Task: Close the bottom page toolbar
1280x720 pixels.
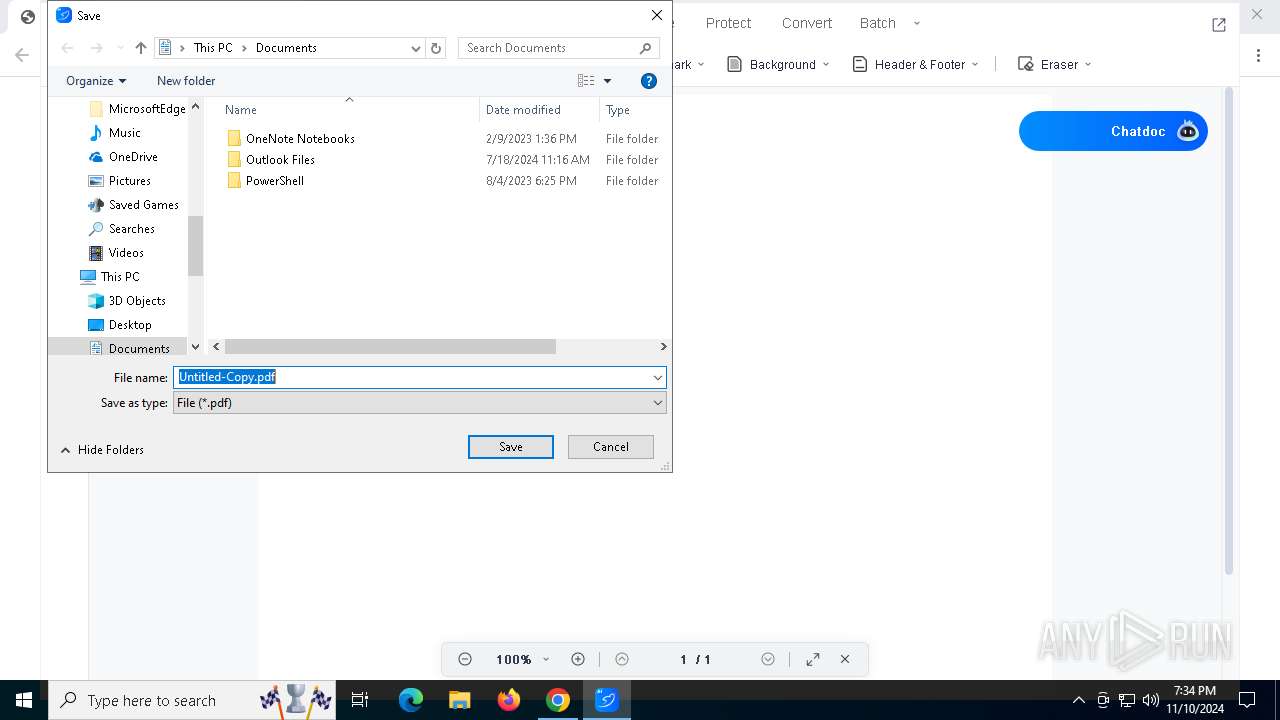Action: click(x=845, y=659)
